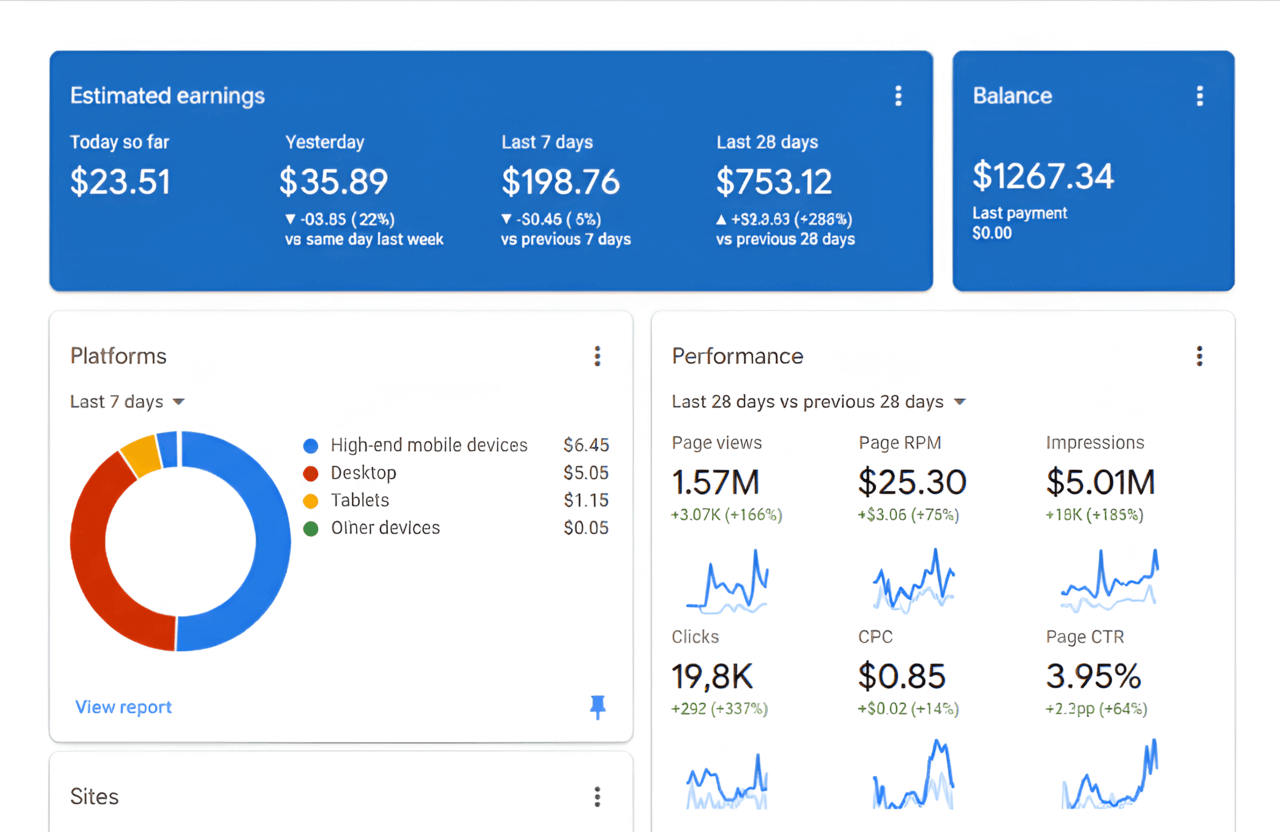The image size is (1280, 832).
Task: Open the Sites card options menu
Action: 597,797
